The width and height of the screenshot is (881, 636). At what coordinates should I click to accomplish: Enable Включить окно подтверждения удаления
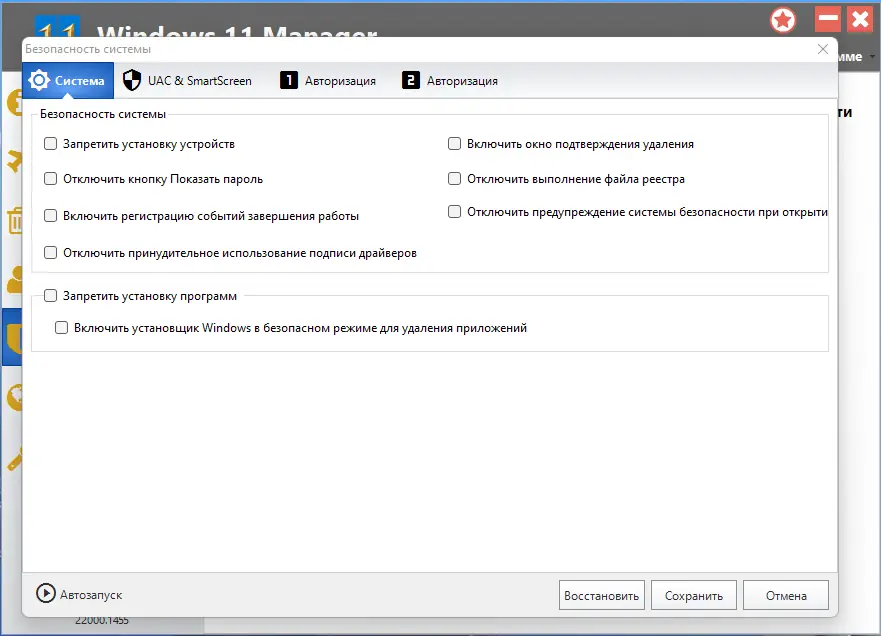click(455, 144)
